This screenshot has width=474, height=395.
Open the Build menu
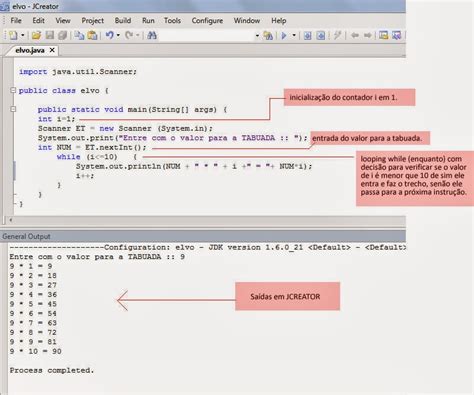pos(123,20)
